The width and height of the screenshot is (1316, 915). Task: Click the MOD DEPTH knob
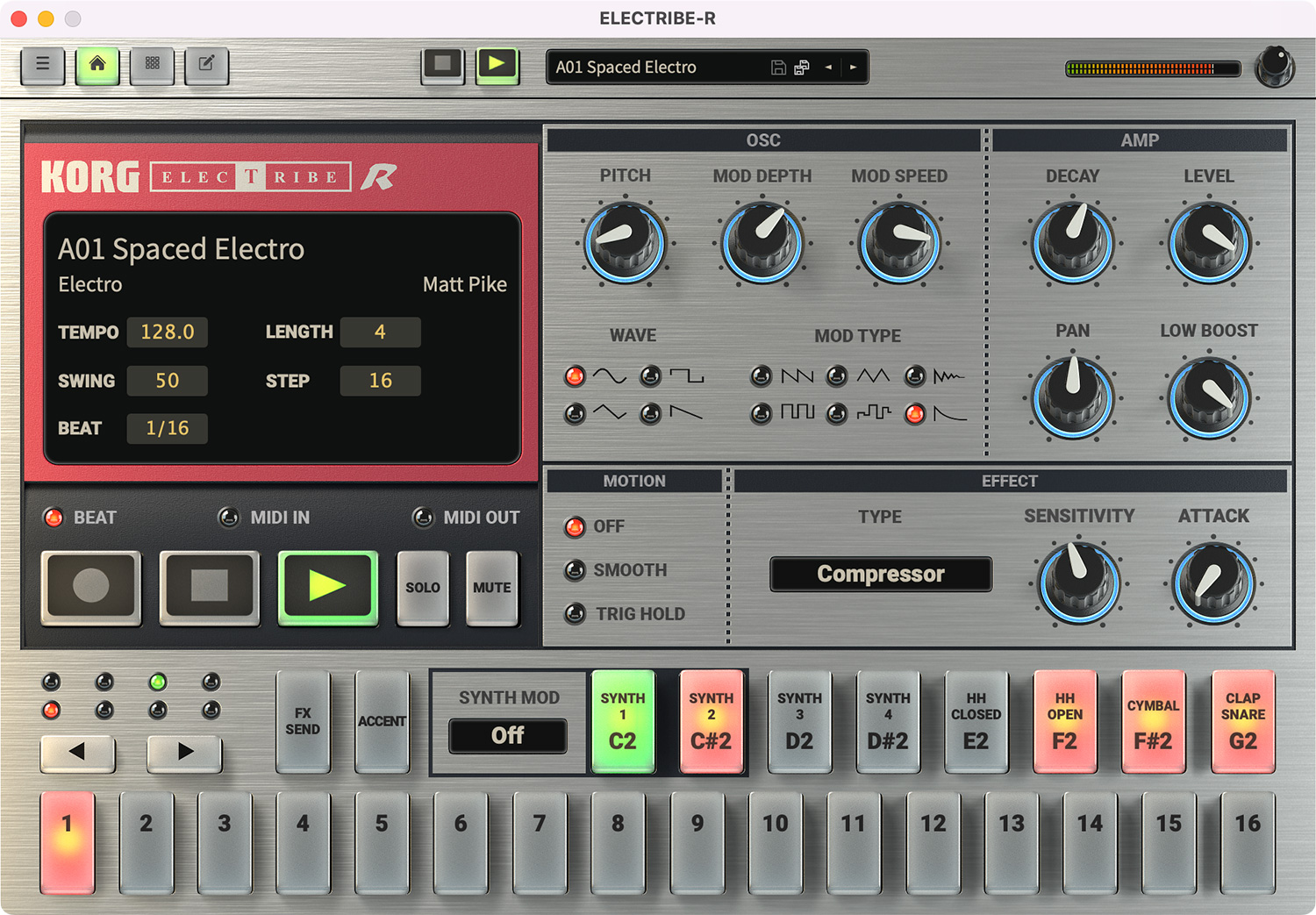(x=762, y=243)
